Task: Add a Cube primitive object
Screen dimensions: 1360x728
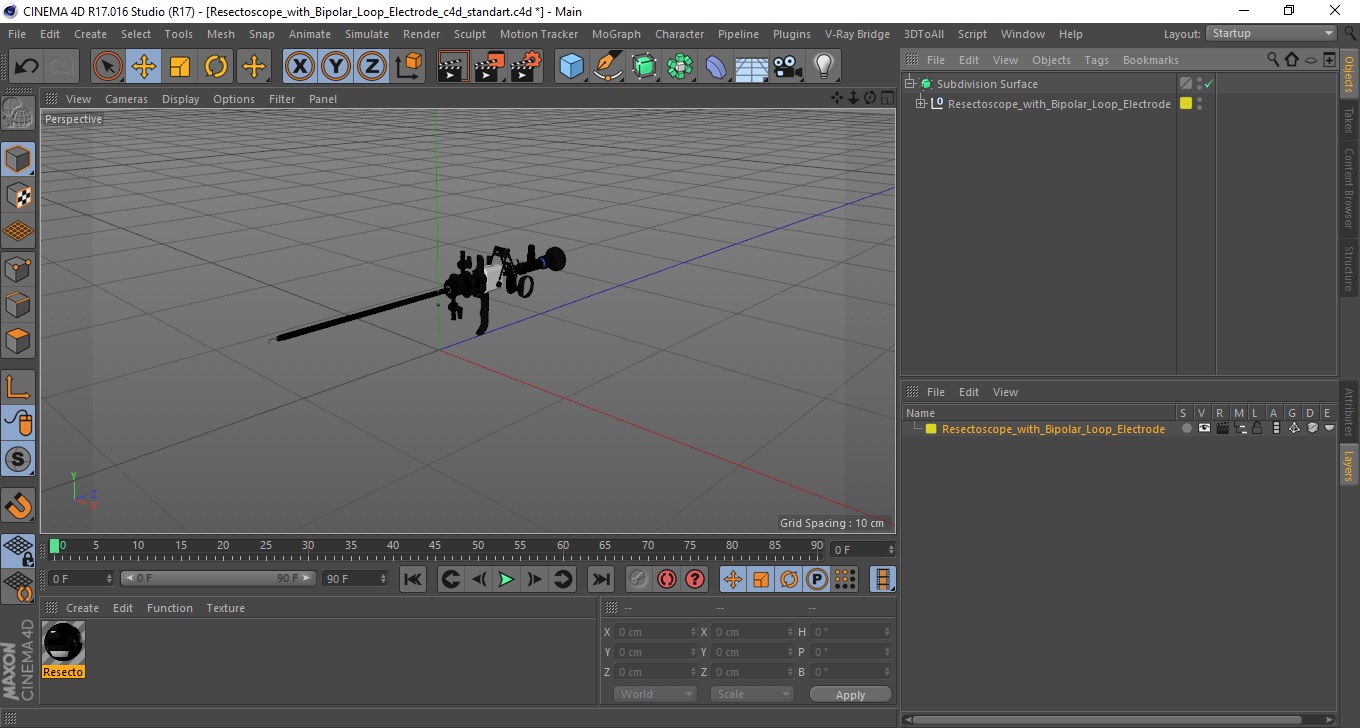Action: [x=571, y=67]
